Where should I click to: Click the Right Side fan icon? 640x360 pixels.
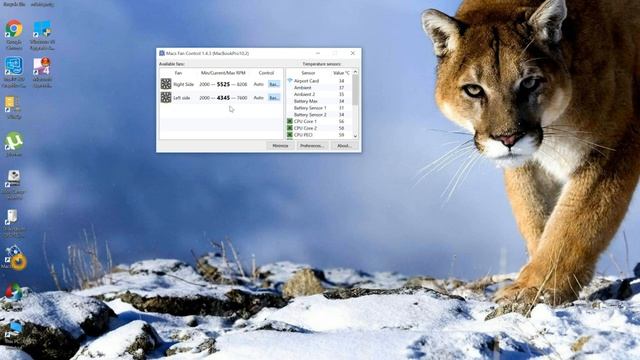pyautogui.click(x=166, y=84)
